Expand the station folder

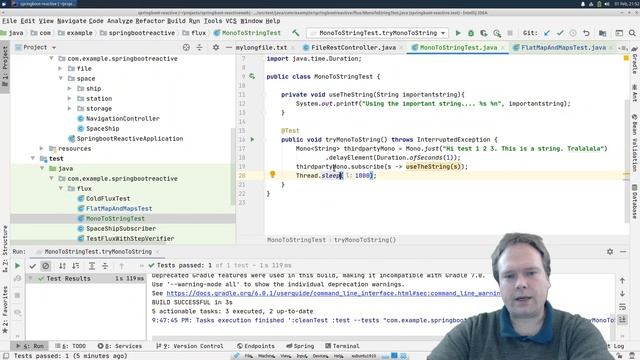[x=70, y=98]
